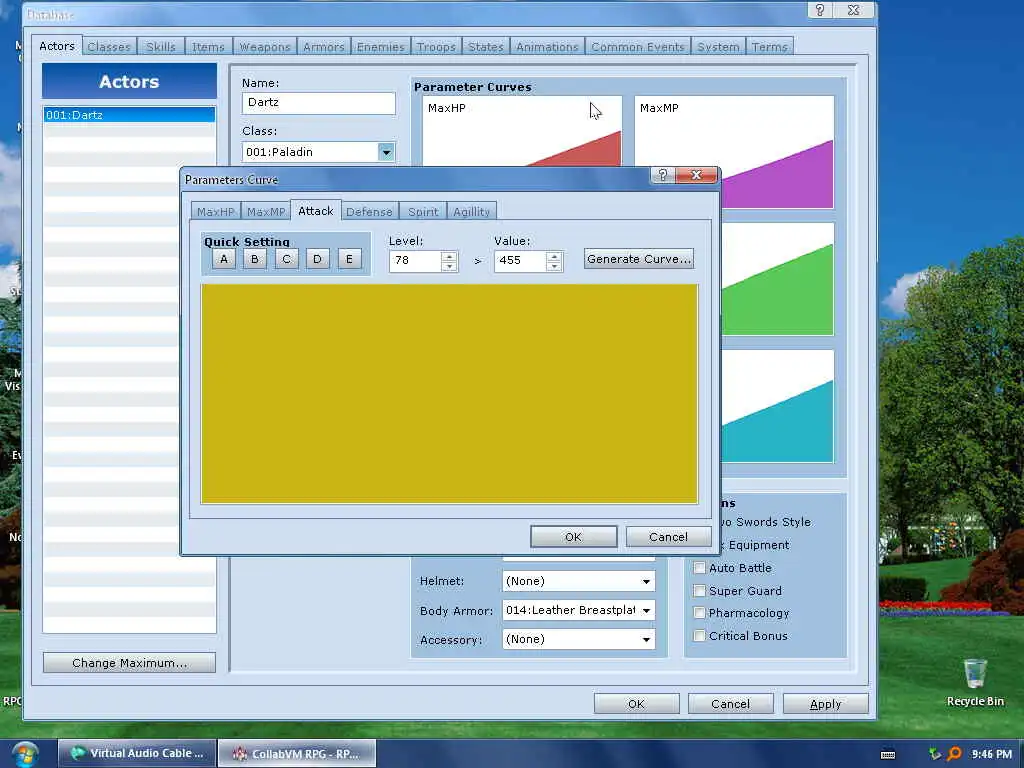Switch to the Agility curve tab

pyautogui.click(x=472, y=212)
